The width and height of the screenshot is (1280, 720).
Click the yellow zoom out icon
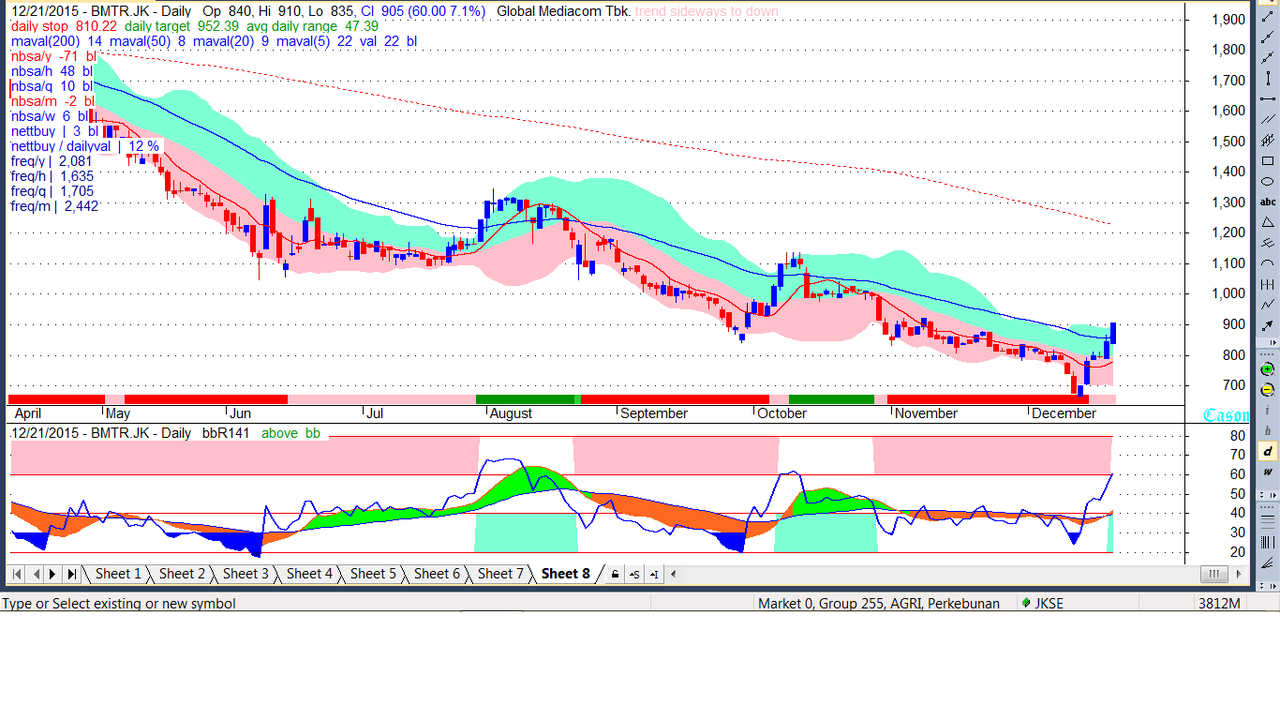click(x=1267, y=389)
